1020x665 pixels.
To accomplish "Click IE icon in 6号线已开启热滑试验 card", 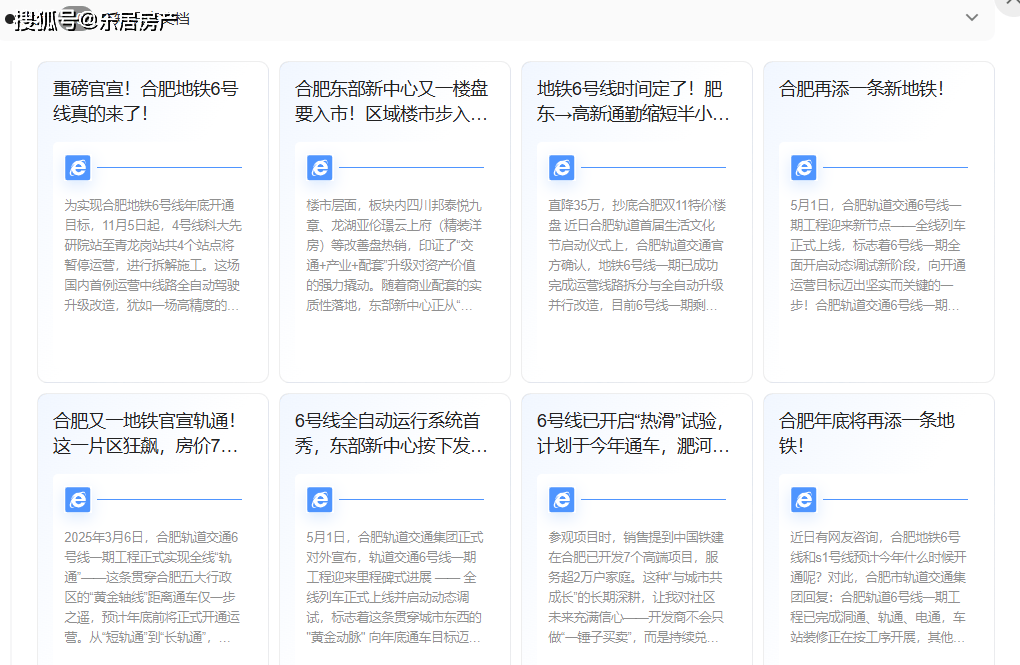I will coord(562,499).
